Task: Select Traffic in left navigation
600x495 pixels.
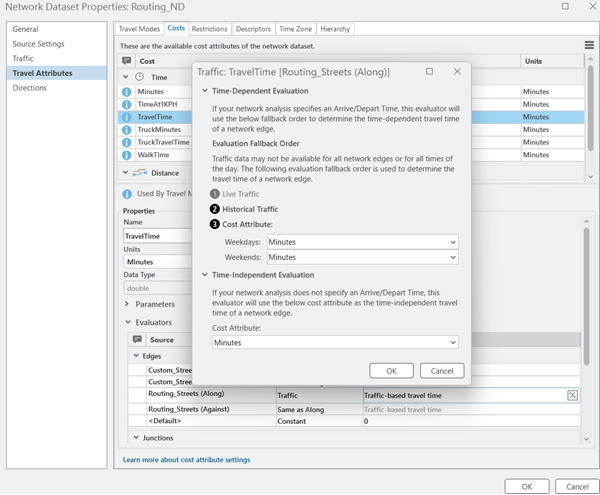Action: click(57, 58)
